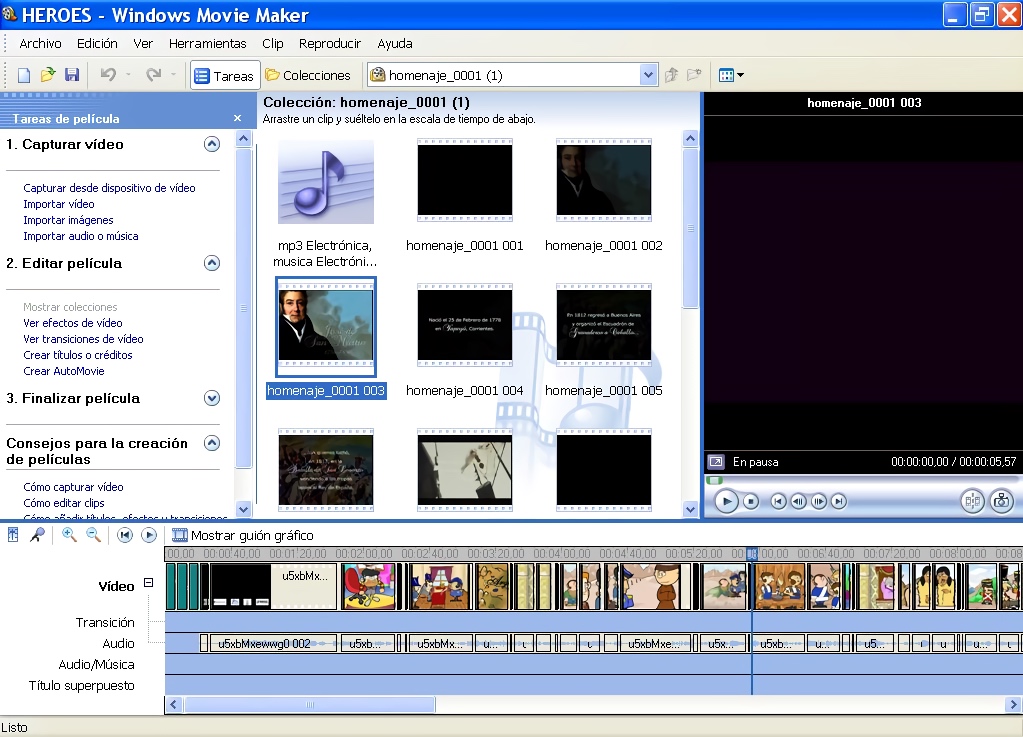Switch to Mostrar guión gráfico view

pos(243,535)
